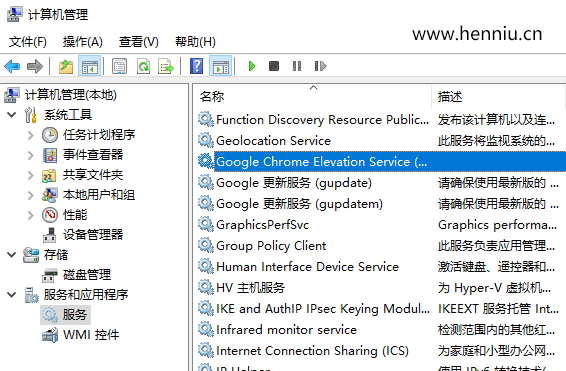This screenshot has width=566, height=371.
Task: Click gear icon beside GraphicsPerfSvc
Action: pyautogui.click(x=206, y=224)
